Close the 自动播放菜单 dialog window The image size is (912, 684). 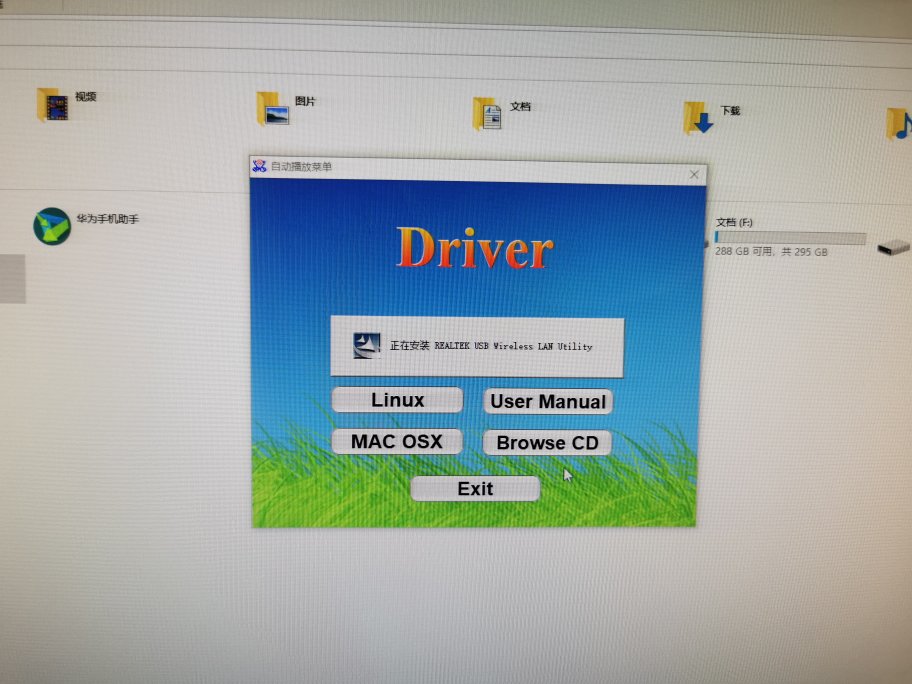click(694, 174)
